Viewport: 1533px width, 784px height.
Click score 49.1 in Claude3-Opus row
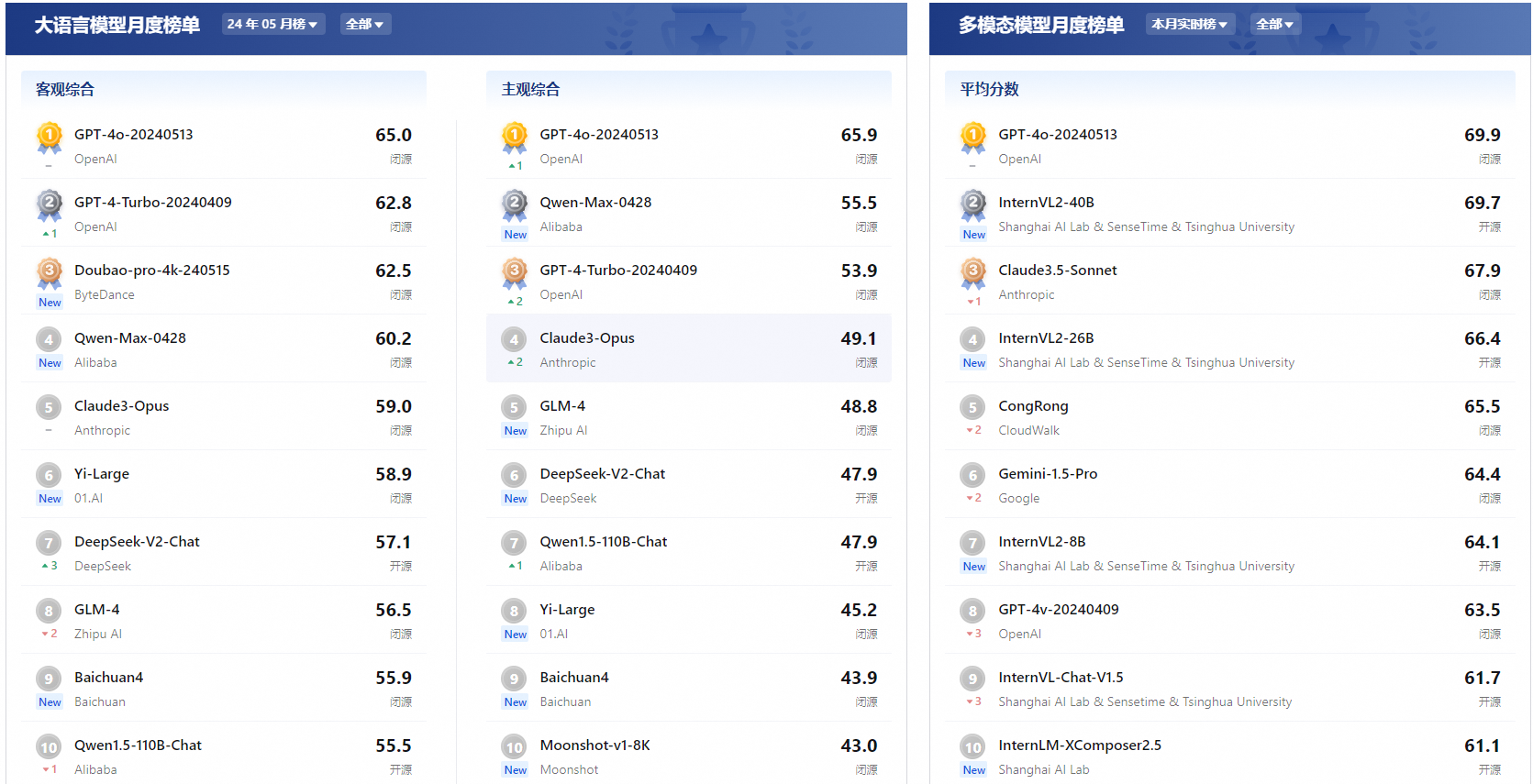pos(859,338)
